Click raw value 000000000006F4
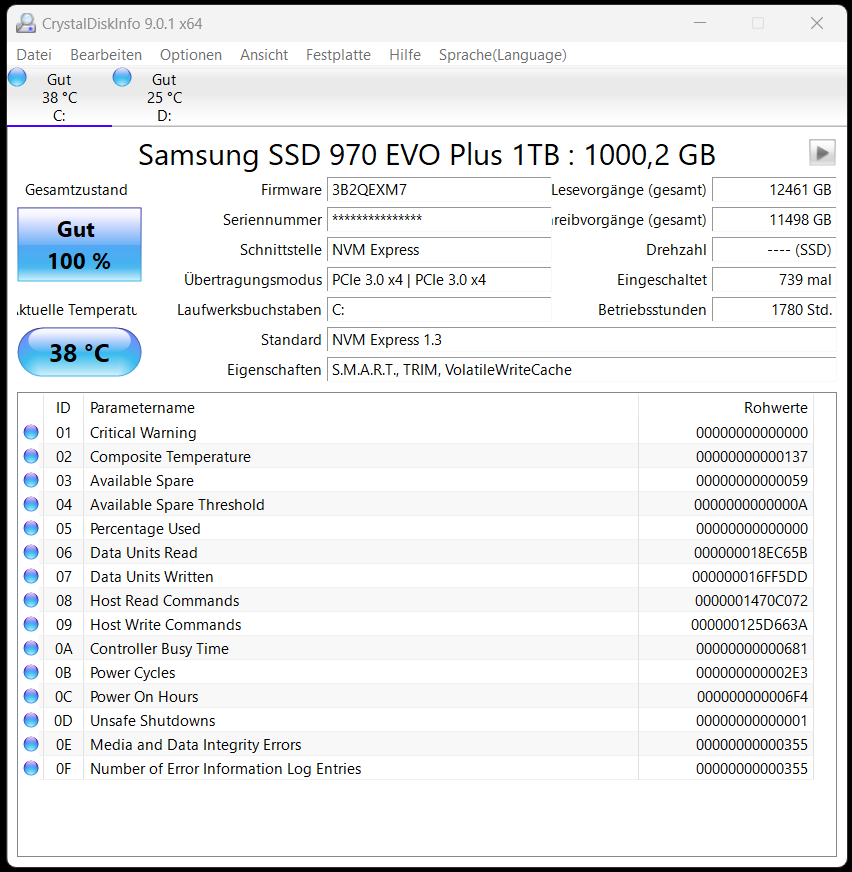The image size is (852, 872). (x=752, y=696)
